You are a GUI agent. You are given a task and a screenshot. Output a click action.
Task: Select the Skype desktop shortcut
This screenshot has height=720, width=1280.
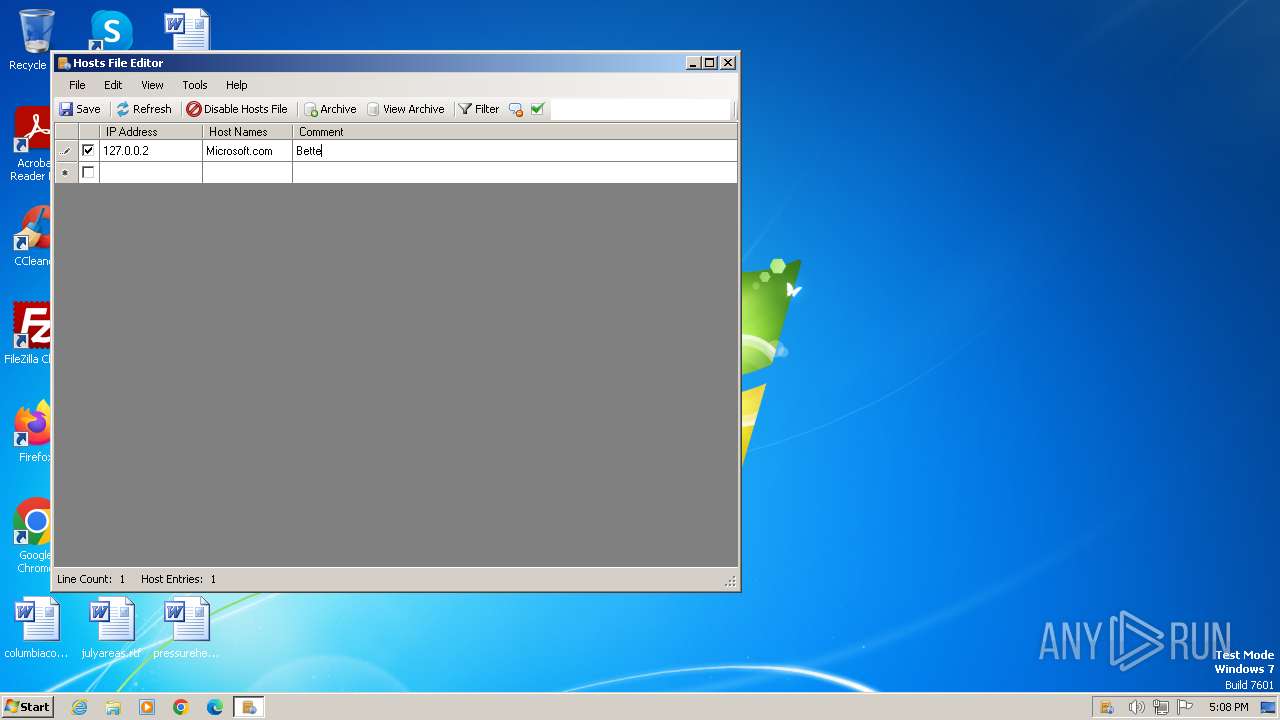[x=110, y=30]
